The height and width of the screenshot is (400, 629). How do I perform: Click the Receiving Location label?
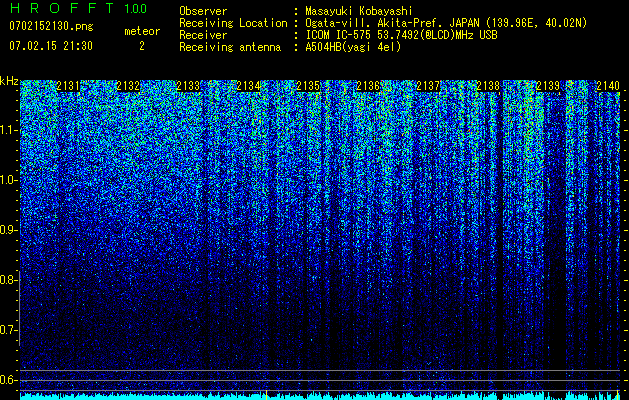pos(233,23)
